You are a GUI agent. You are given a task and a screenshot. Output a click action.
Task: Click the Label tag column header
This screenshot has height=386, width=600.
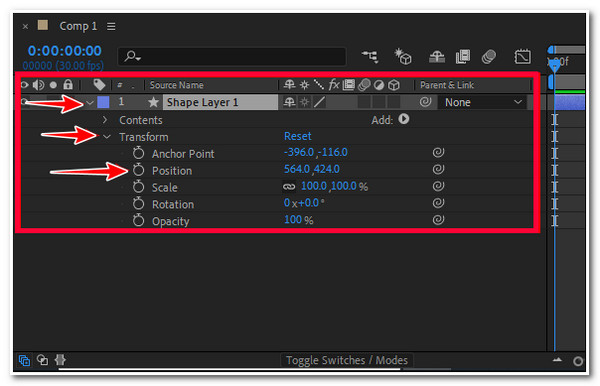(x=99, y=85)
